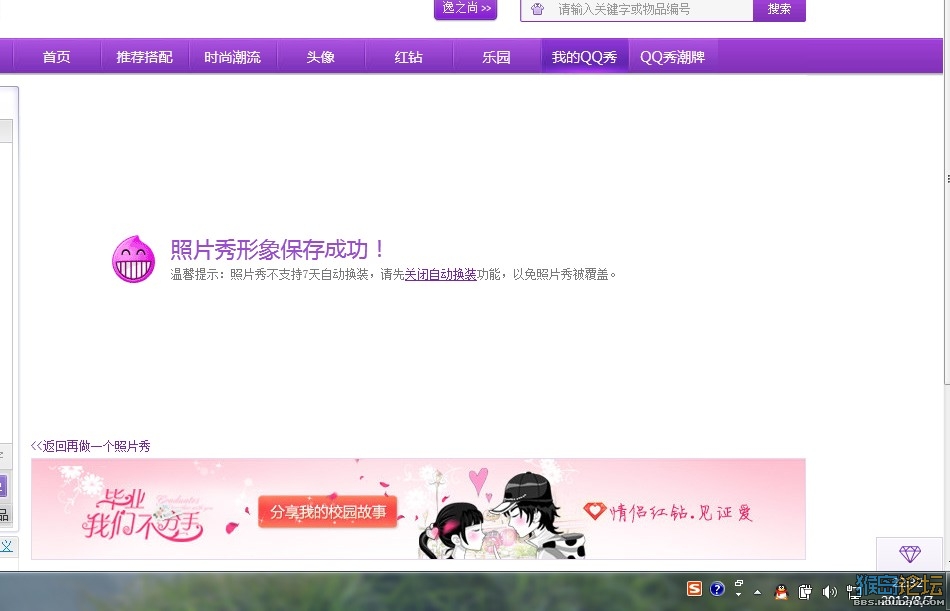This screenshot has height=611, width=950.
Task: Click the 逸之尚 >> button
Action: click(465, 8)
